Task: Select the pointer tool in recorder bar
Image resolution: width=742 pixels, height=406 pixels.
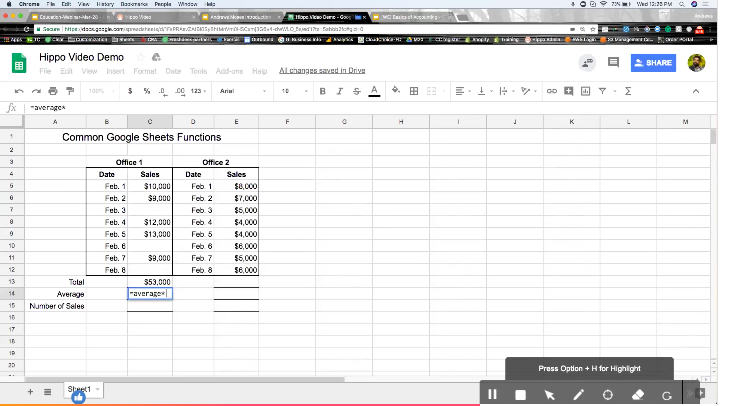Action: coord(549,395)
